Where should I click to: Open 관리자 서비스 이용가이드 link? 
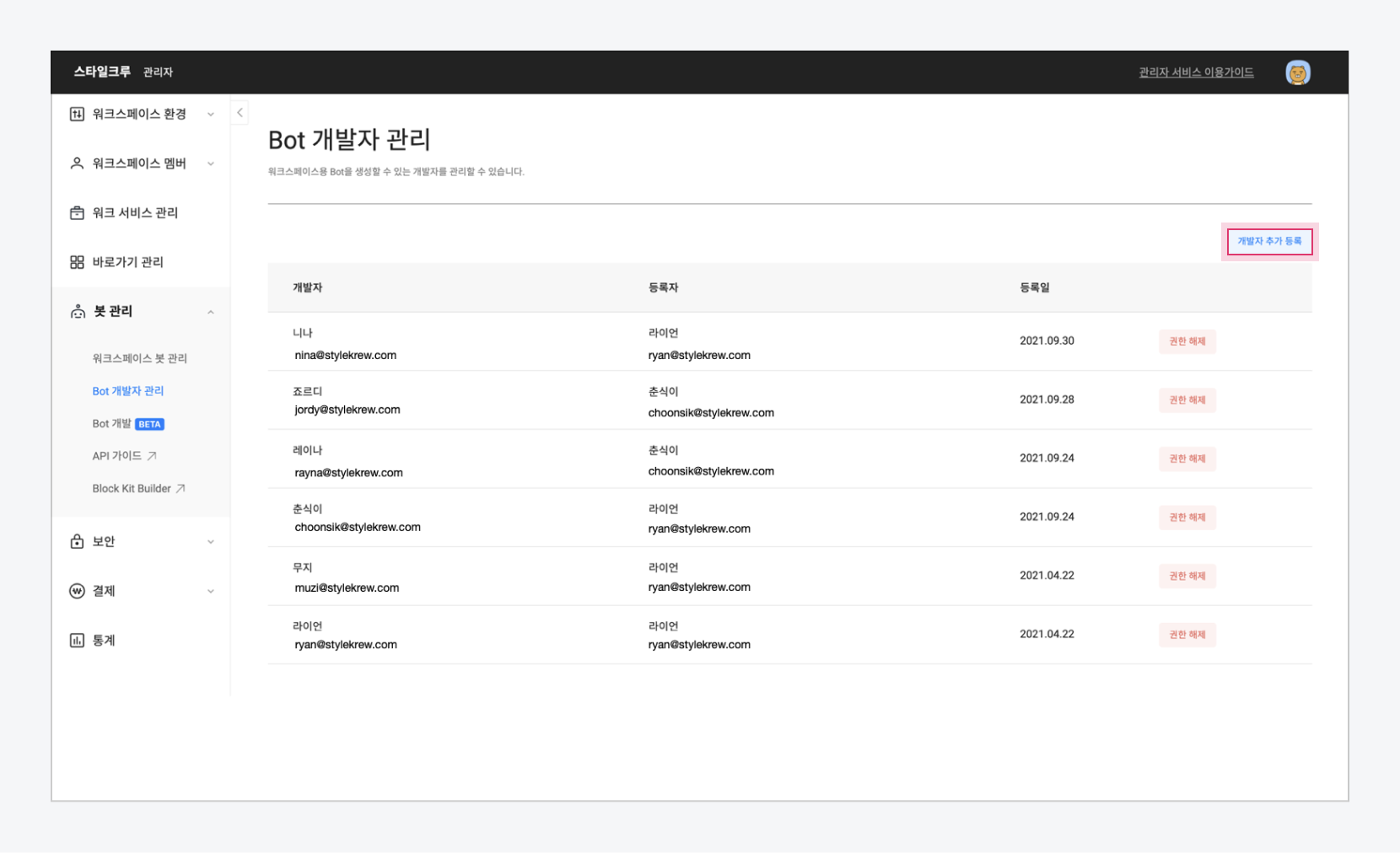(1196, 72)
